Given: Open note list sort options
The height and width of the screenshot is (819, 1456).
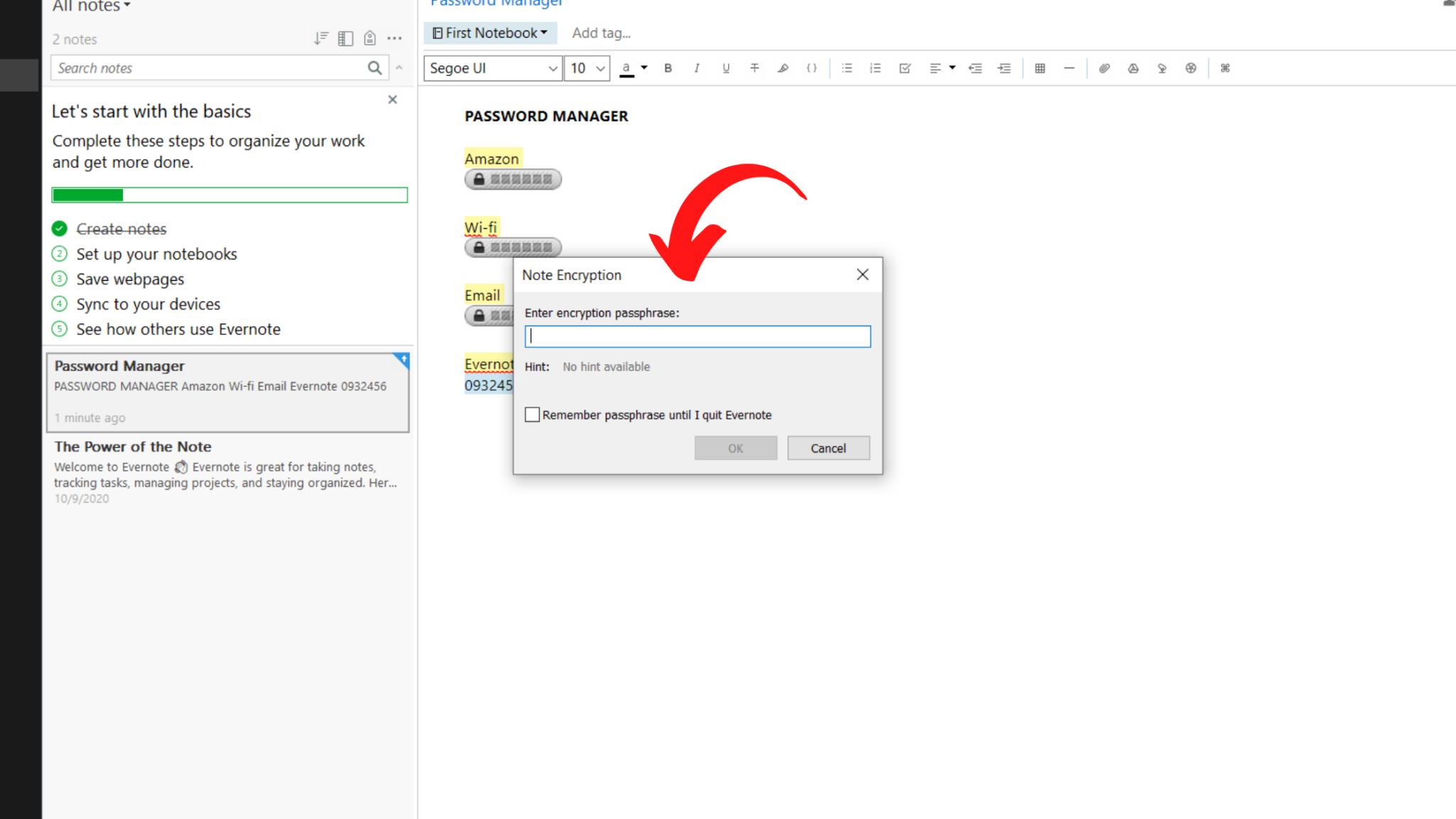Looking at the screenshot, I should click(x=321, y=38).
